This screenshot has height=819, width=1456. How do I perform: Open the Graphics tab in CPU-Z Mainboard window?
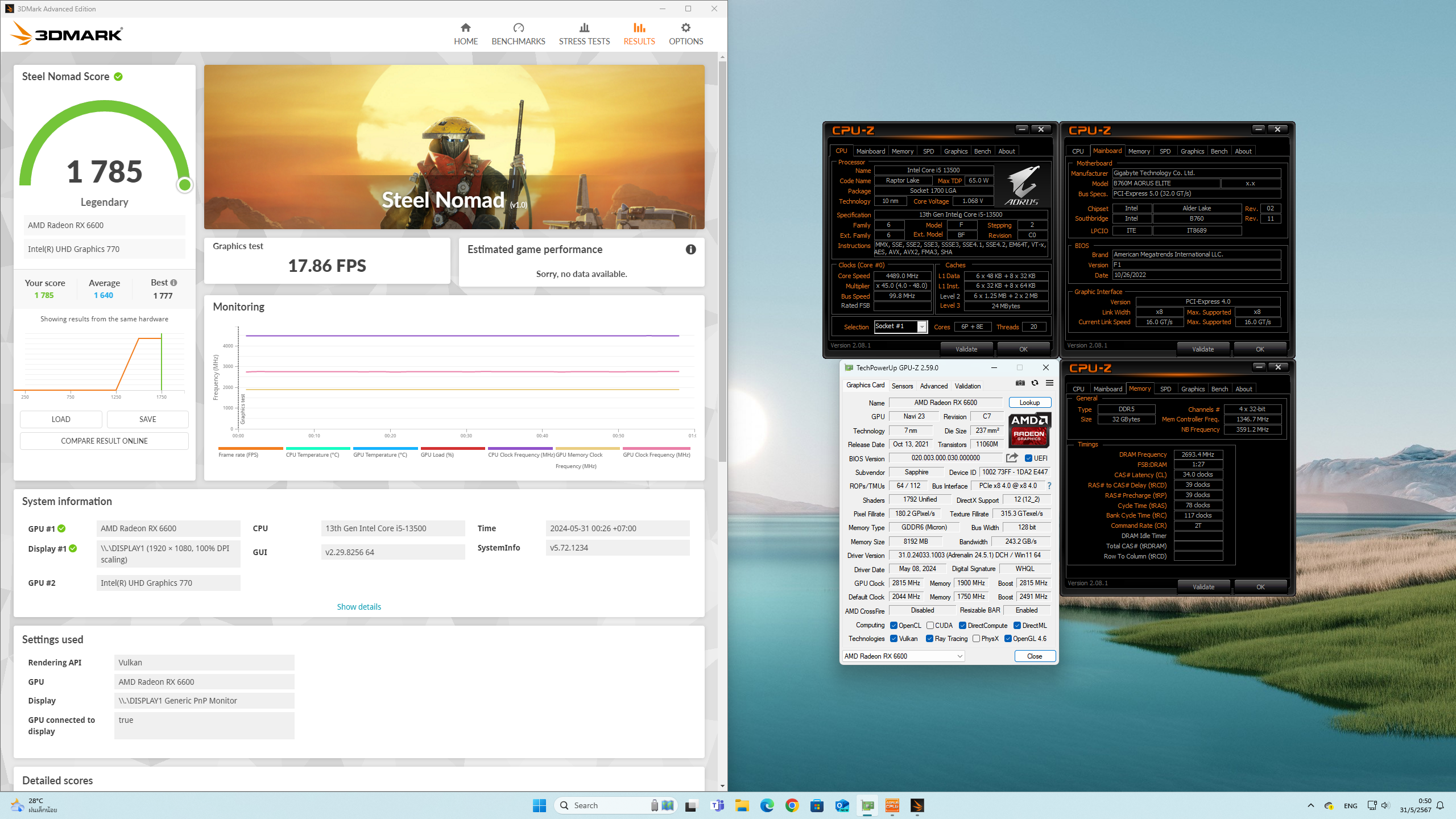coord(1192,151)
